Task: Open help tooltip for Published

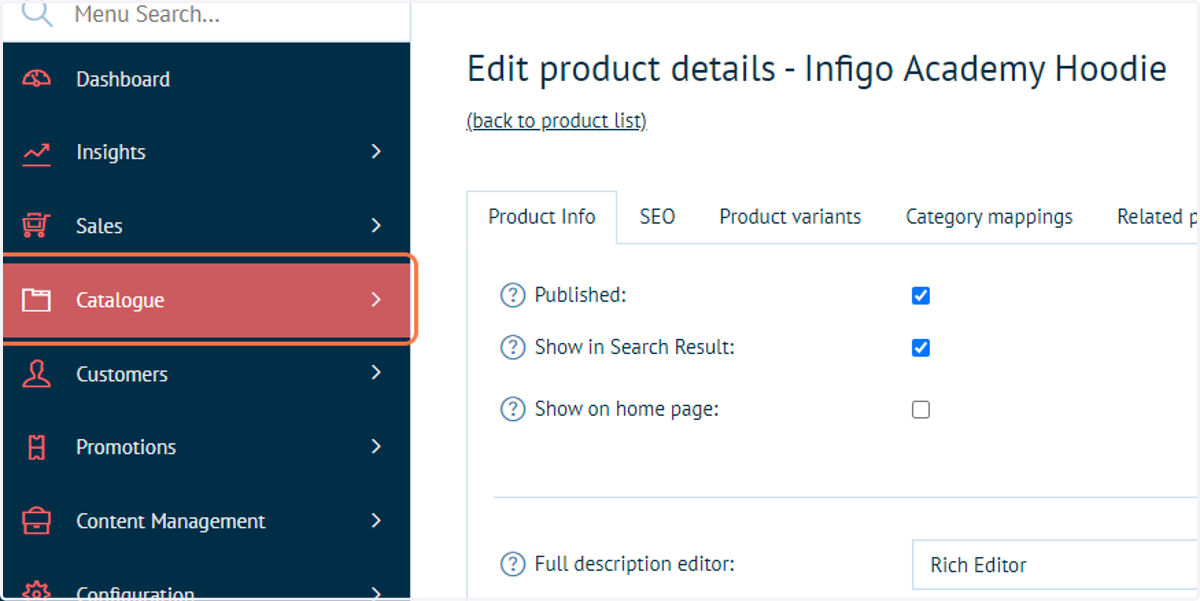Action: 512,295
